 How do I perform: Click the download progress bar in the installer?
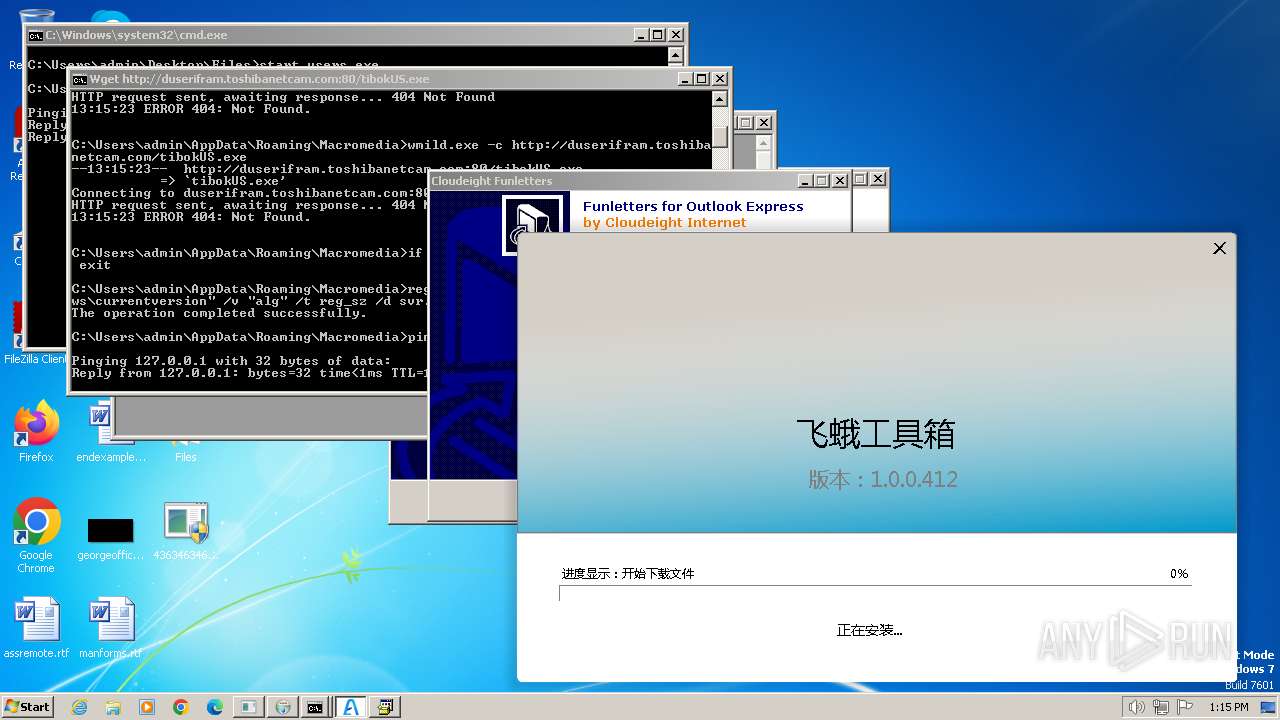point(875,593)
